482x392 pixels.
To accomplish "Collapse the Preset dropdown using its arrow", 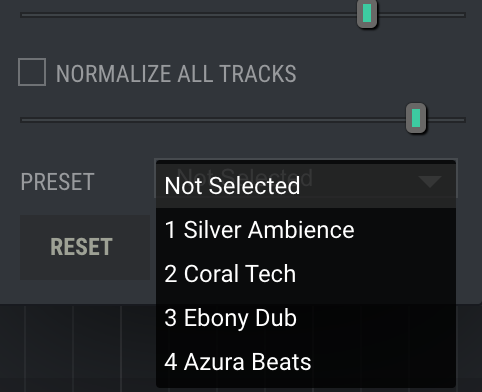I will 430,182.
